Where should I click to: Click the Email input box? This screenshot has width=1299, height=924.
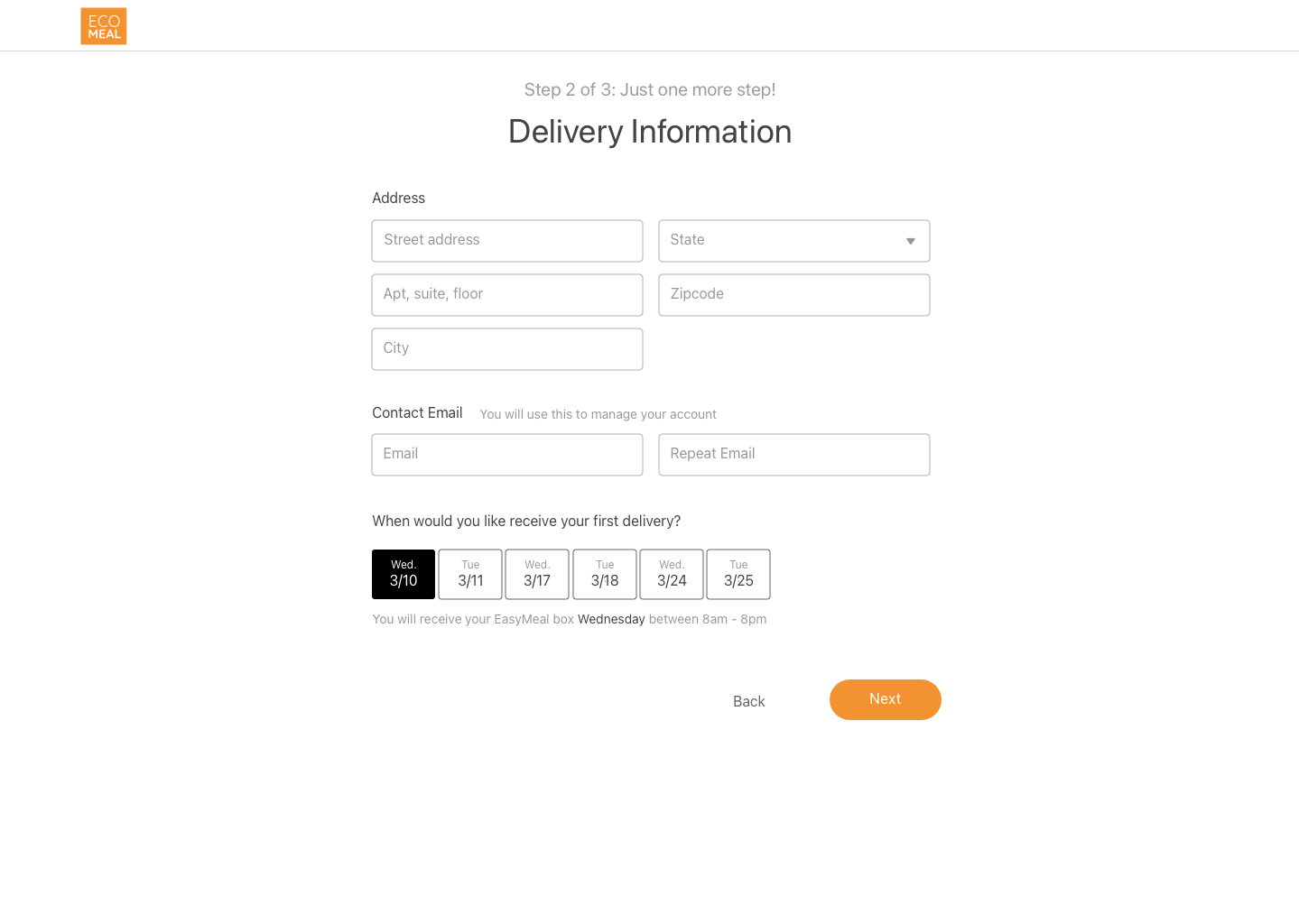click(507, 455)
